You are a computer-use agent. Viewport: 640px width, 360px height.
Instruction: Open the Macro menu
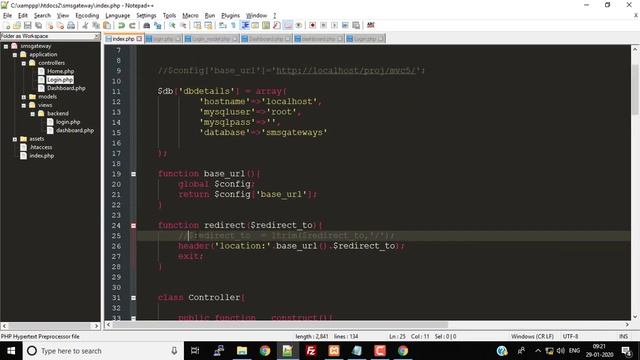click(190, 16)
